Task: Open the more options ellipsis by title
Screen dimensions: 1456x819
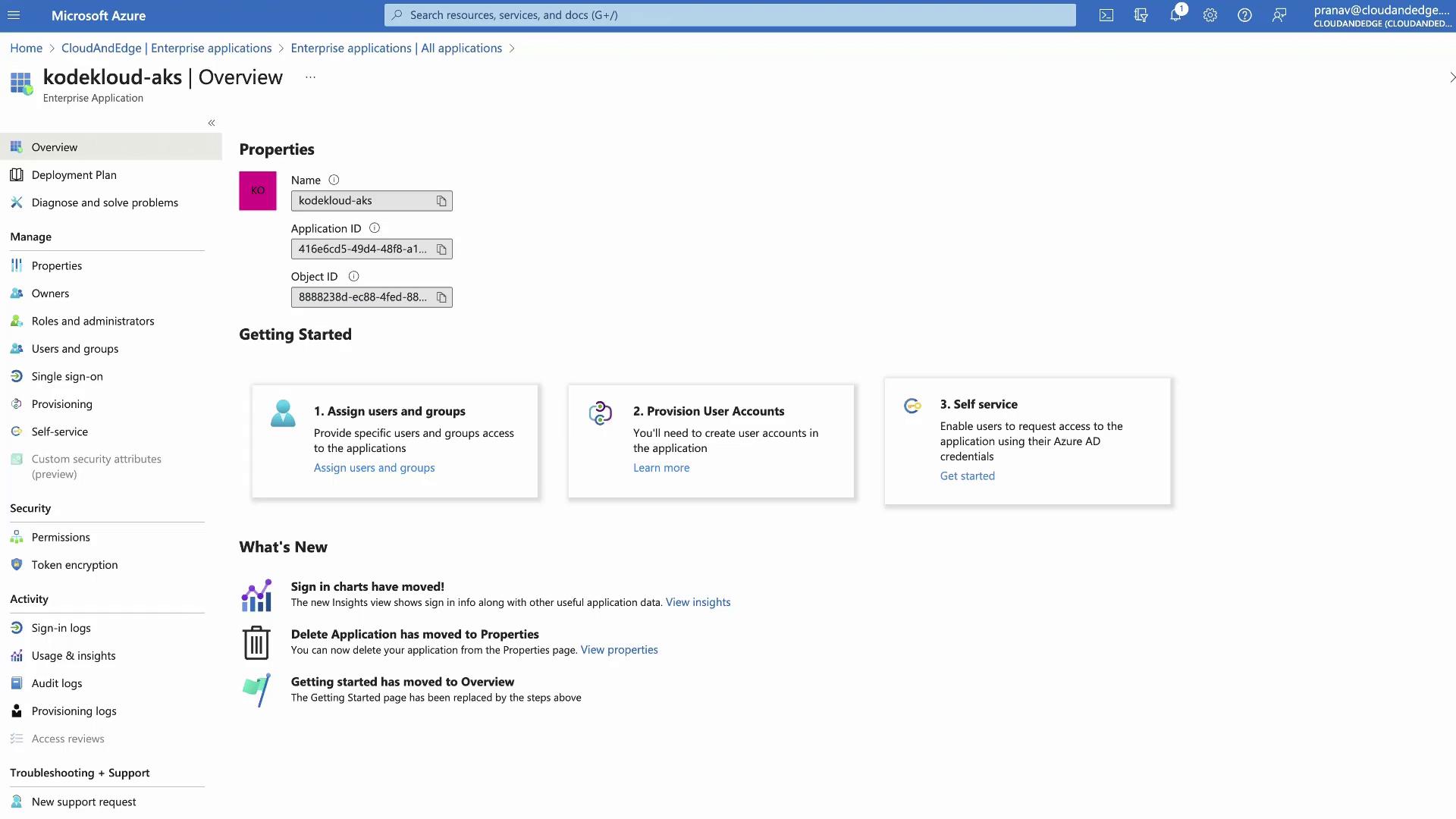Action: click(310, 77)
